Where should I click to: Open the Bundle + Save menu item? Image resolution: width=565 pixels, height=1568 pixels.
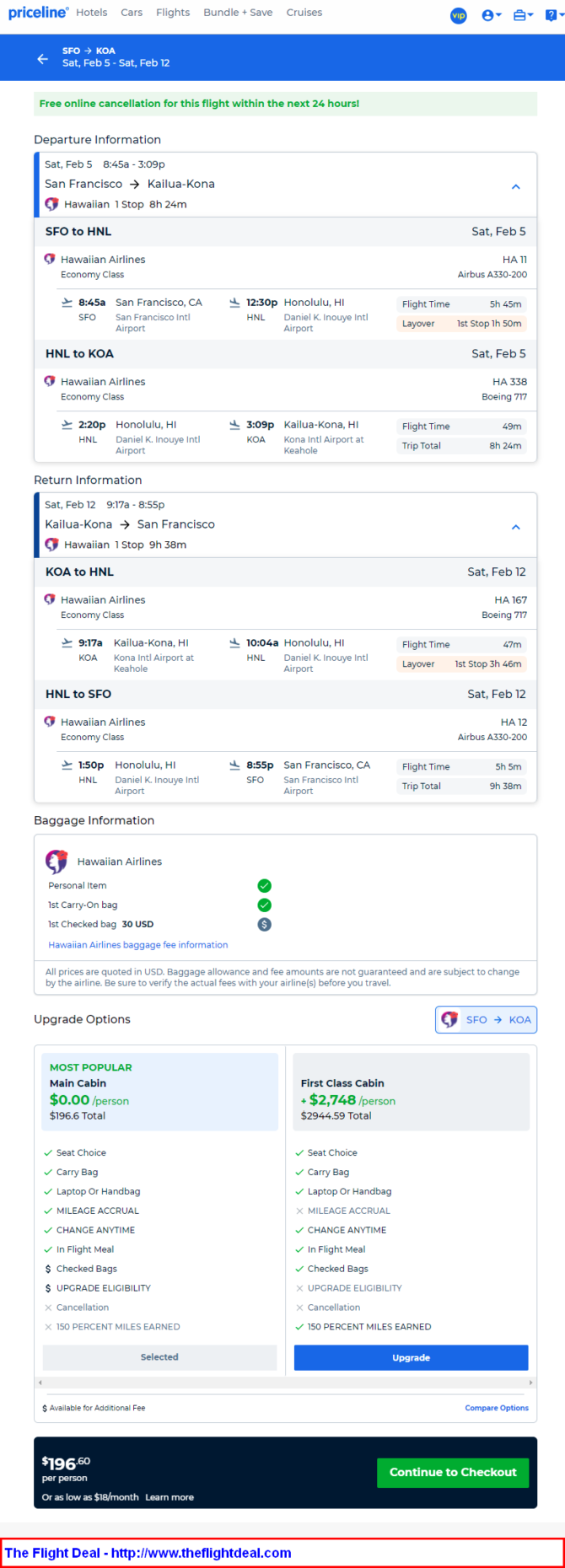238,13
